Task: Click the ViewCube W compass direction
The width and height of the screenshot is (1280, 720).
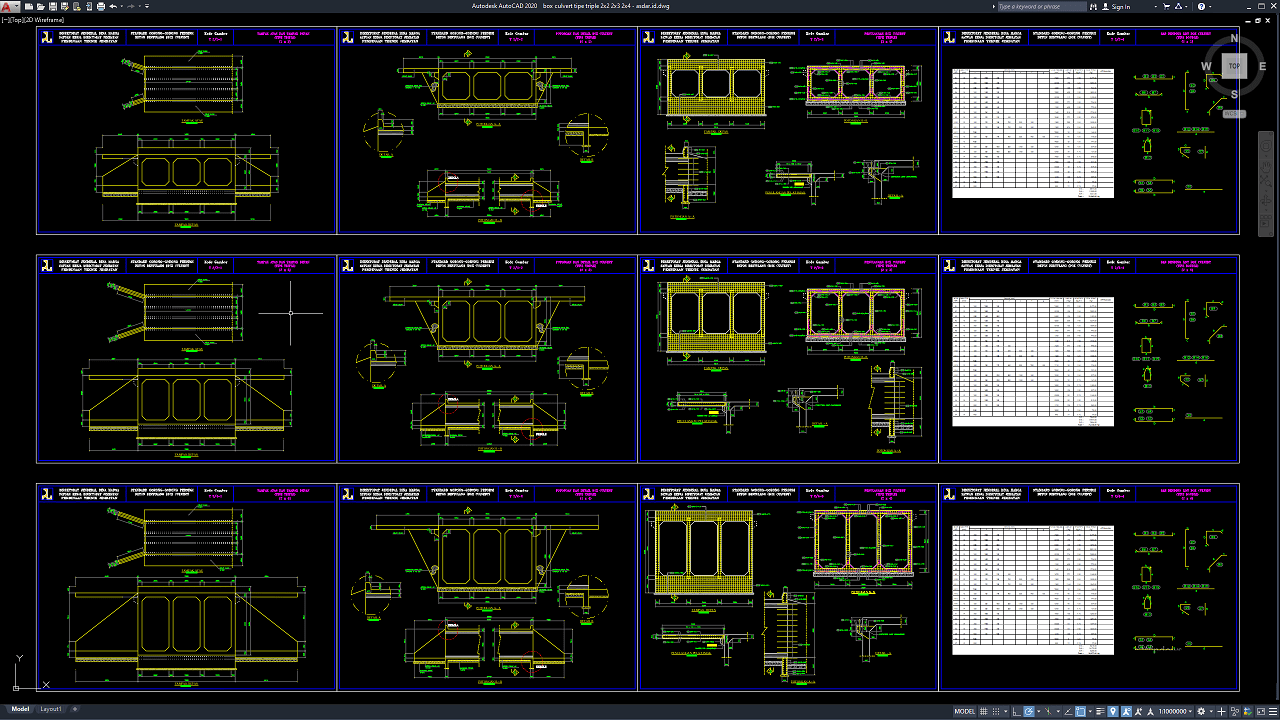Action: (x=1207, y=67)
